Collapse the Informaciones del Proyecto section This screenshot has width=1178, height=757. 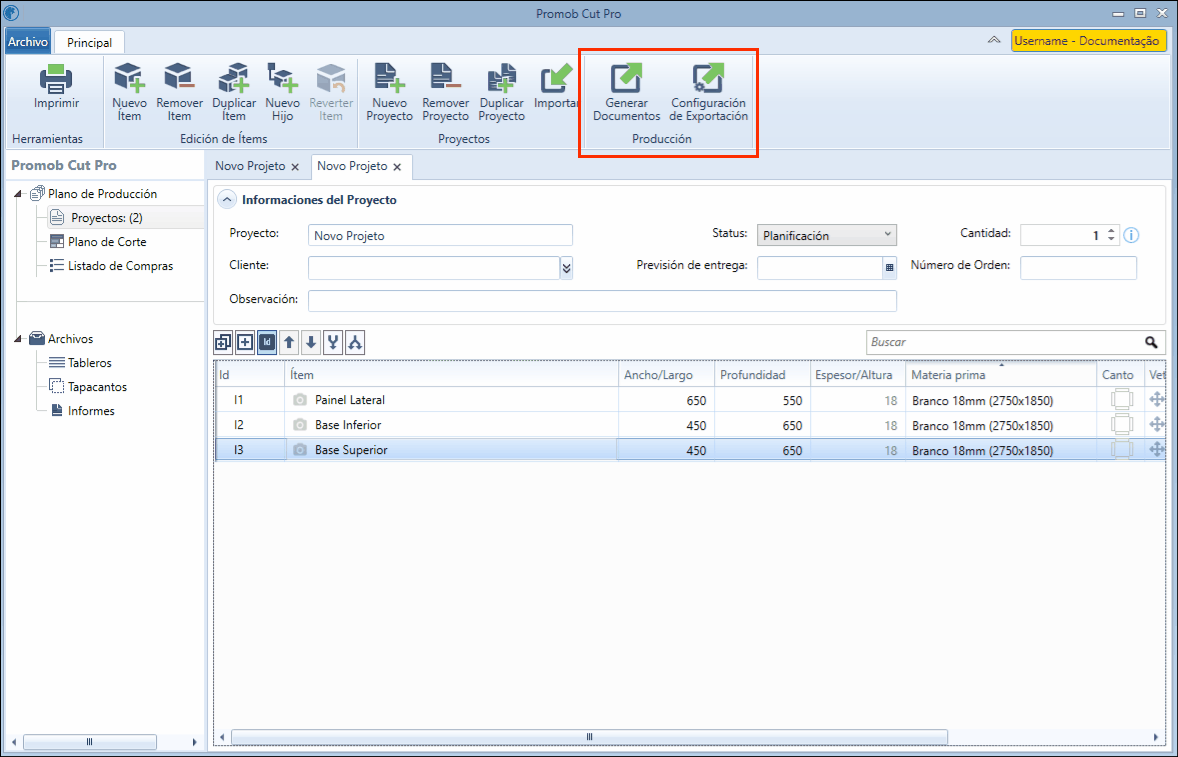click(226, 200)
